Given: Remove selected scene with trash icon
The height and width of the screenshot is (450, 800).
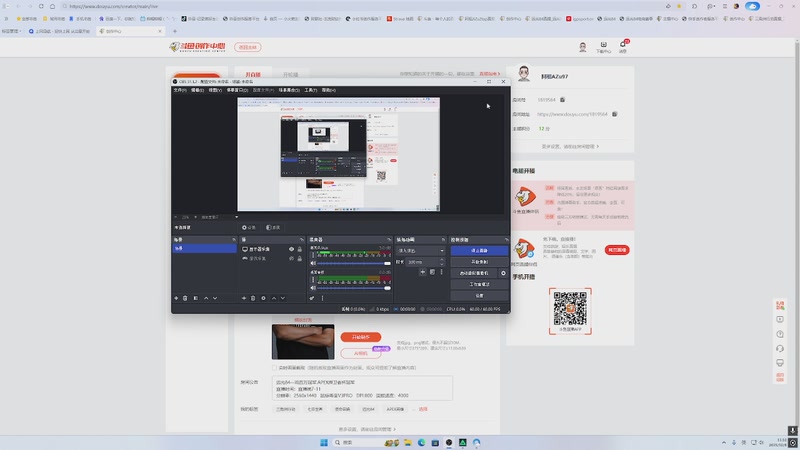Looking at the screenshot, I should coord(185,298).
